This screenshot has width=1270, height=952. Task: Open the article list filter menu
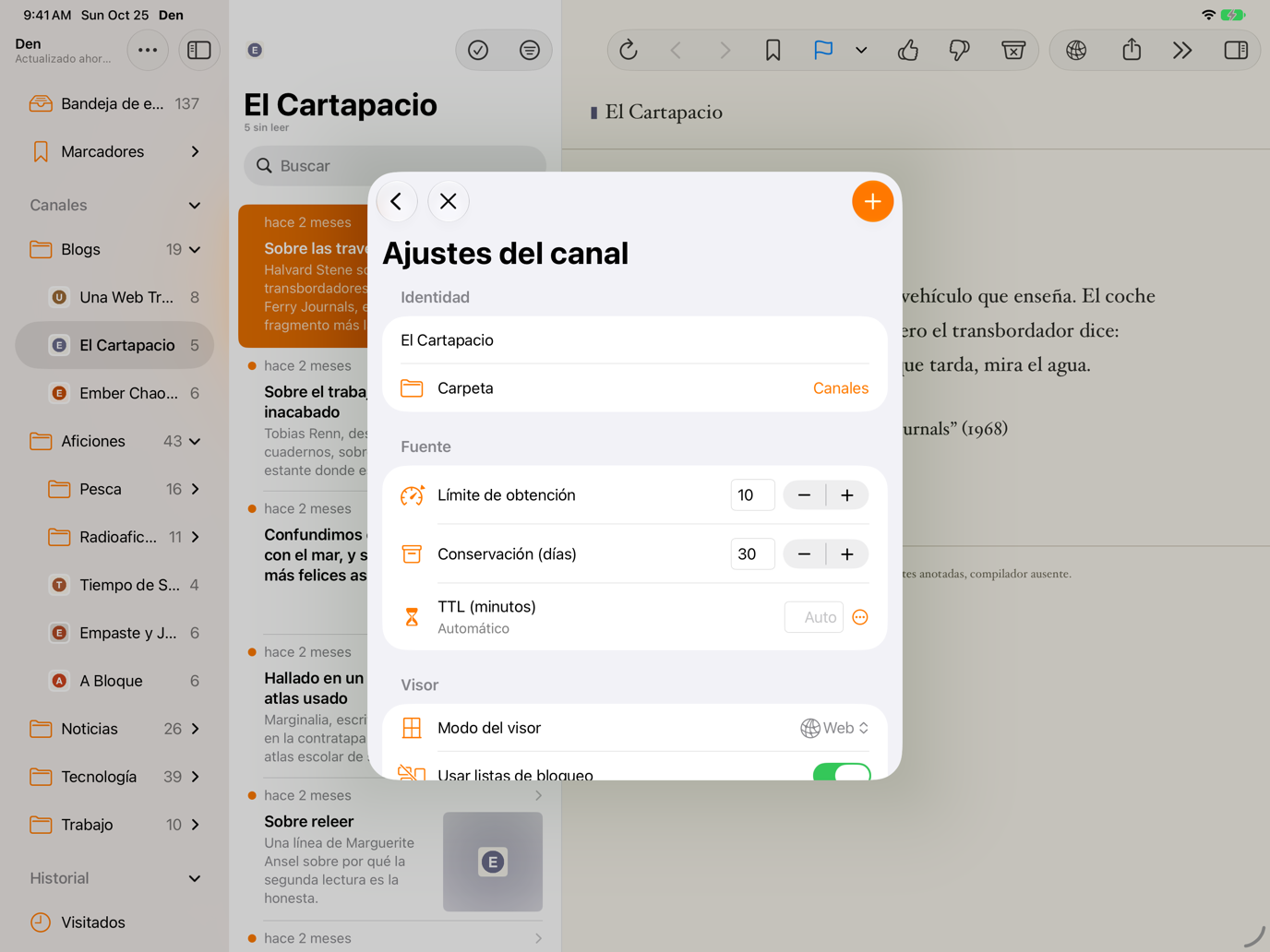point(530,50)
